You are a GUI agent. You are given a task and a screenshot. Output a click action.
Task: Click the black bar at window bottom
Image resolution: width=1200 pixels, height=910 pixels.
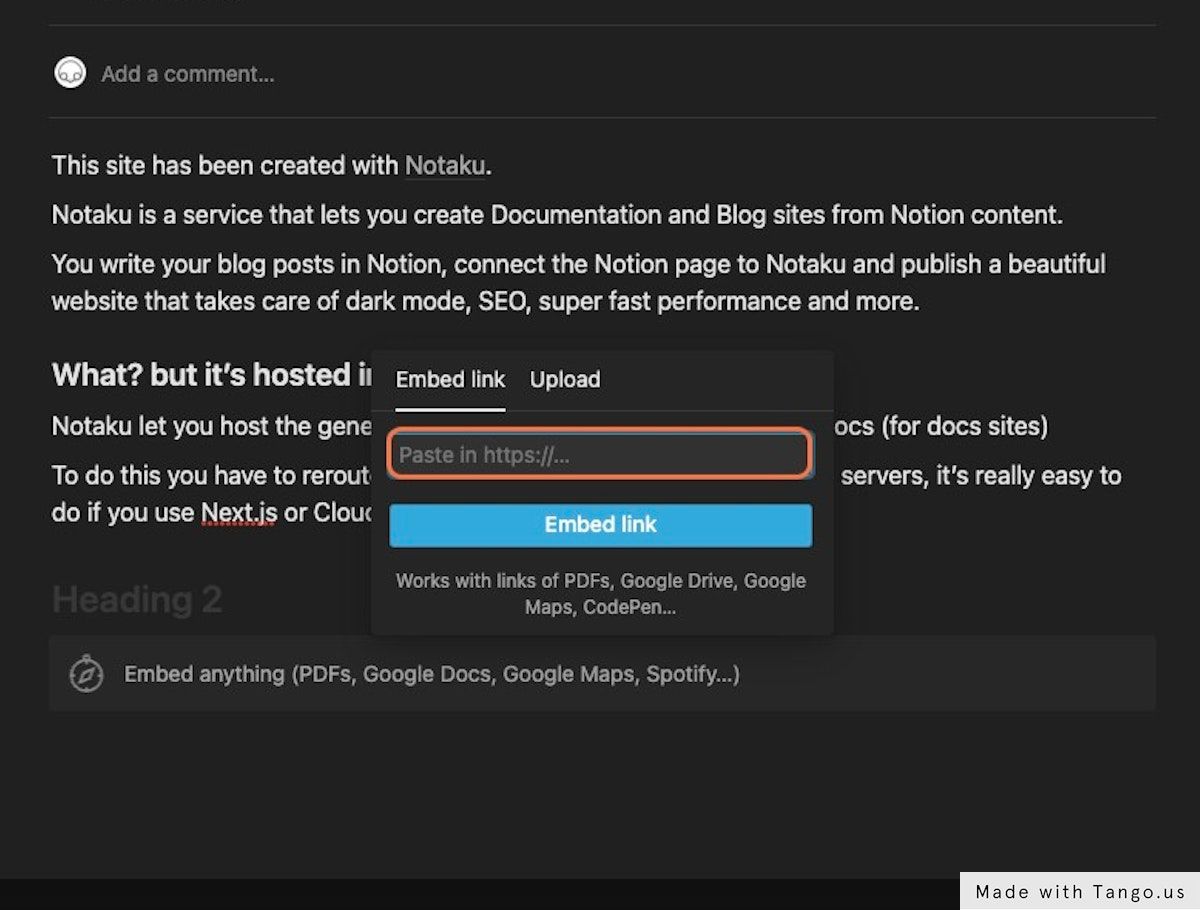[x=480, y=894]
